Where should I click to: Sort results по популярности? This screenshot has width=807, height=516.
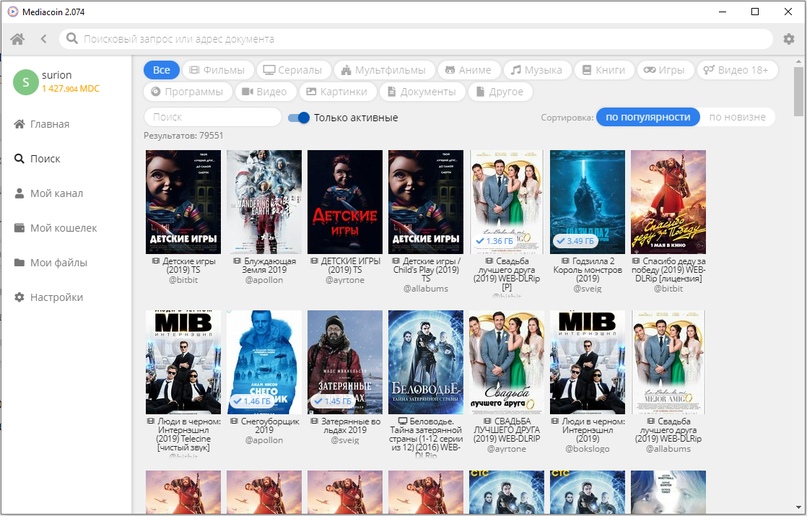(x=647, y=117)
